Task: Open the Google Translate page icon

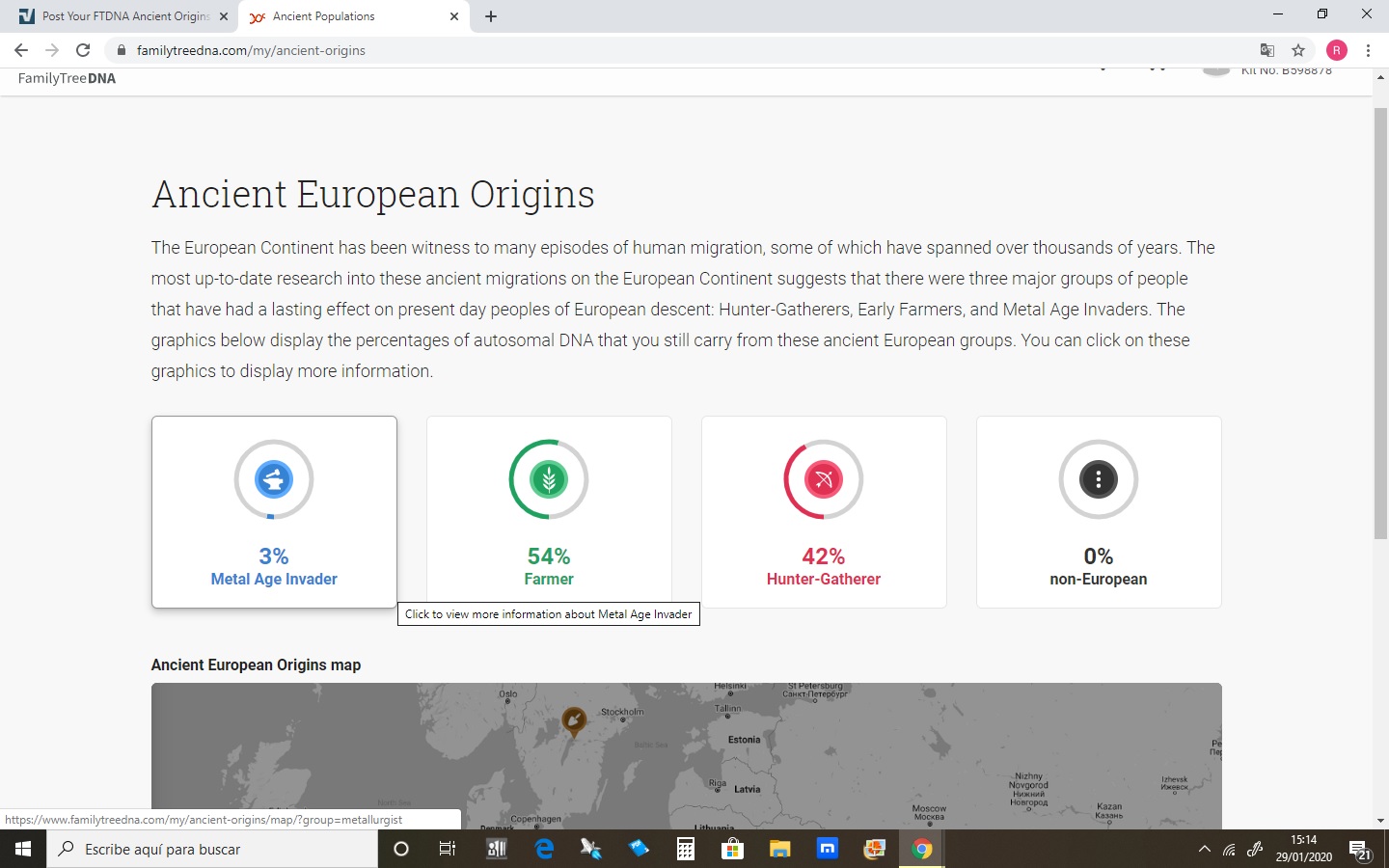Action: click(1267, 50)
